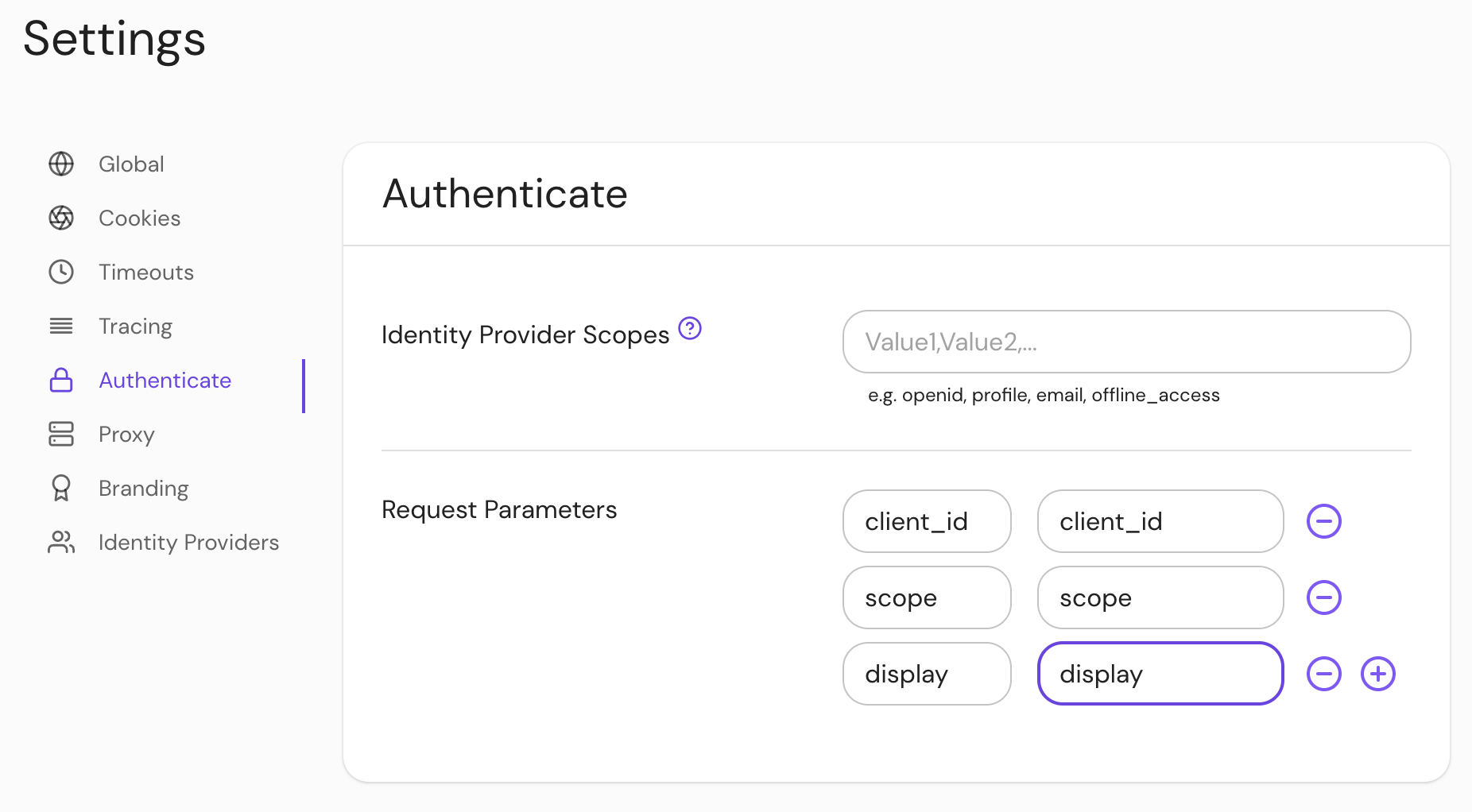
Task: Open Timeouts via its clock icon
Action: [x=61, y=272]
